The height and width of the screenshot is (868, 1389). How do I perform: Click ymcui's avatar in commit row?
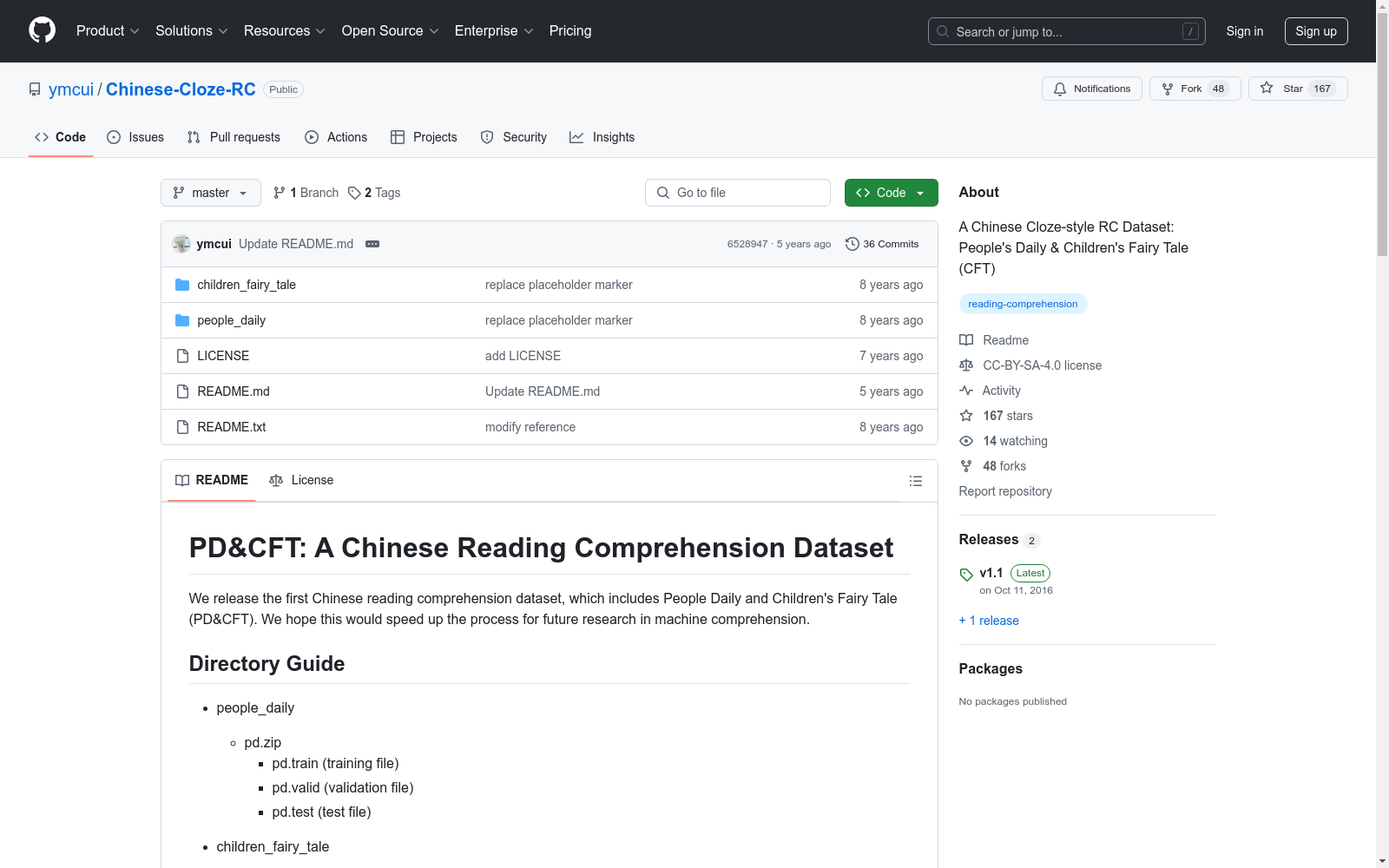181,244
